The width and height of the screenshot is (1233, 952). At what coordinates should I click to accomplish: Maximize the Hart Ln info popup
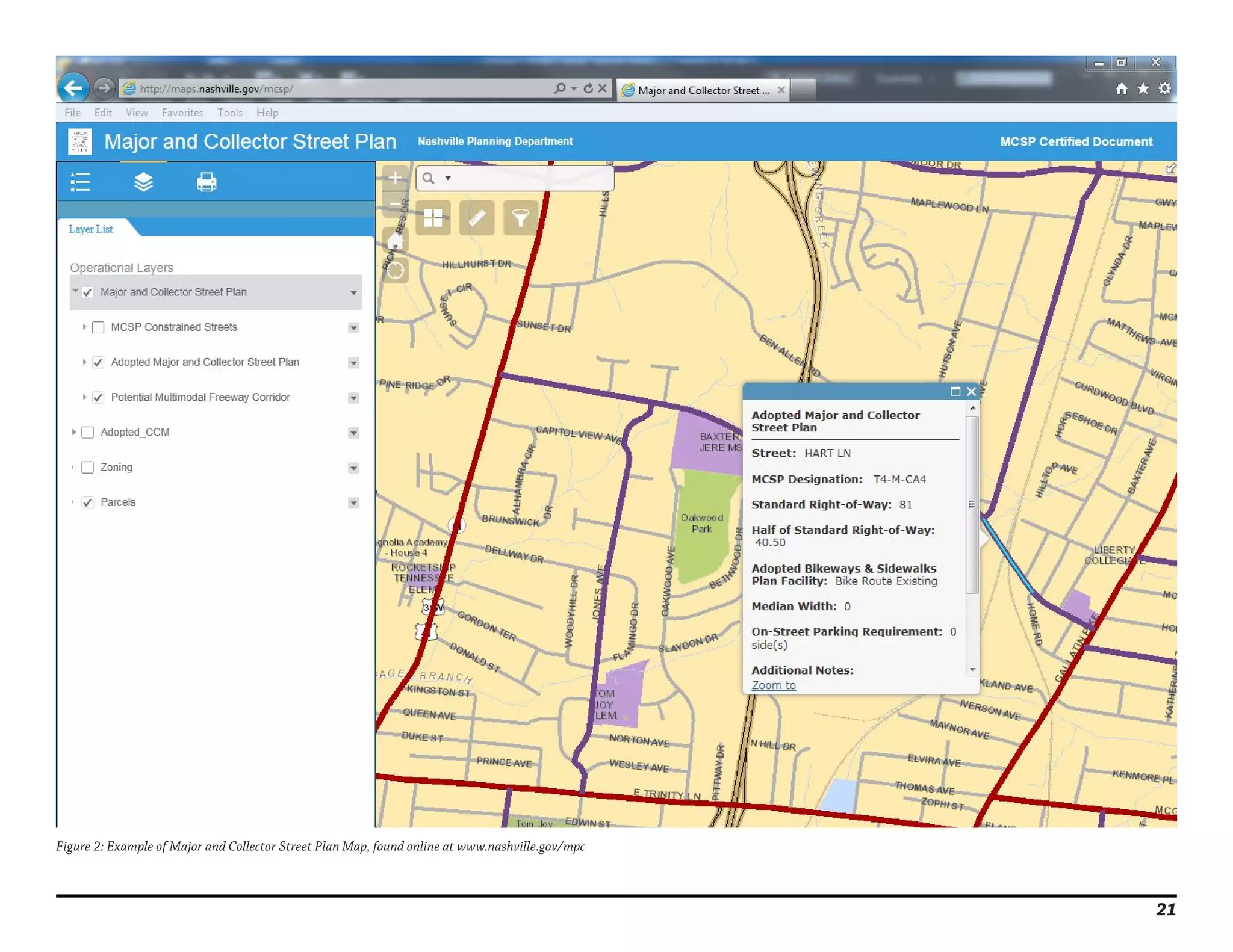click(955, 391)
